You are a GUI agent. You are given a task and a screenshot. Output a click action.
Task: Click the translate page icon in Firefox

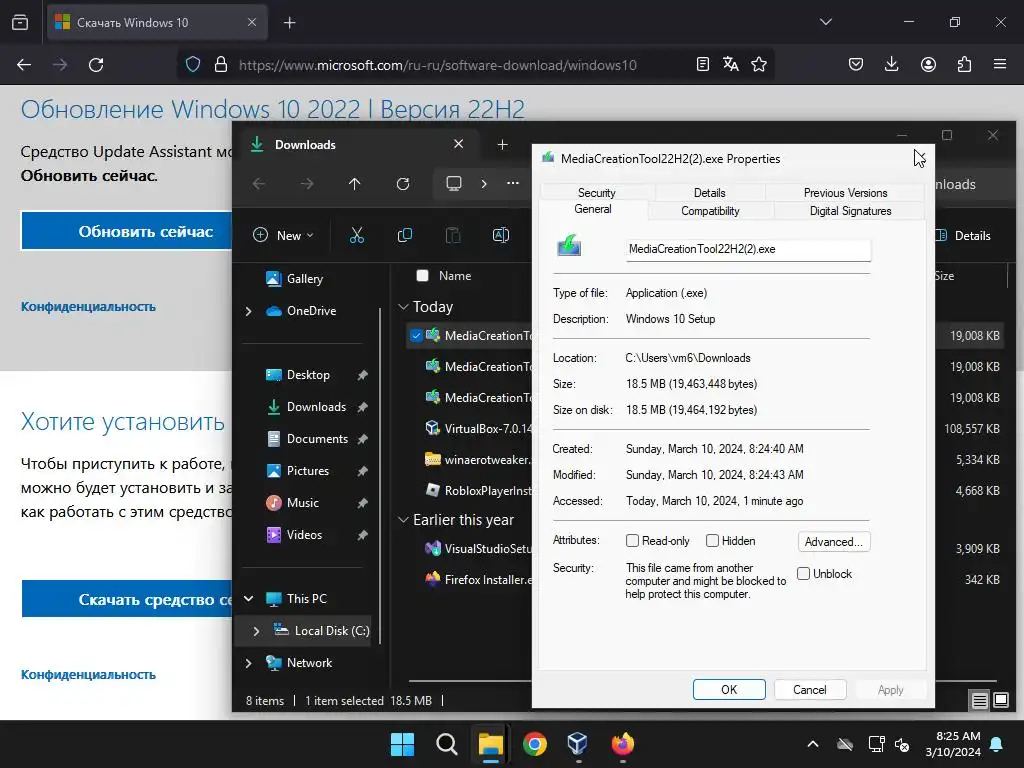(731, 64)
